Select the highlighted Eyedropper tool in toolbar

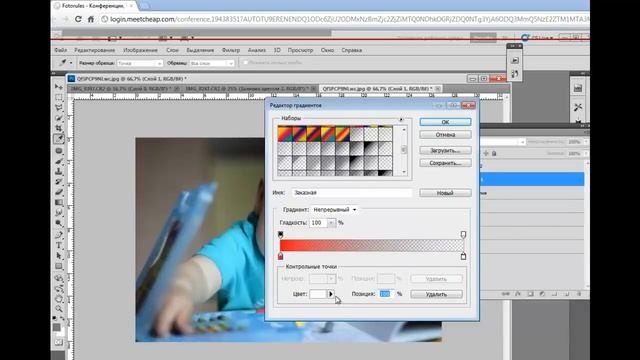click(59, 139)
